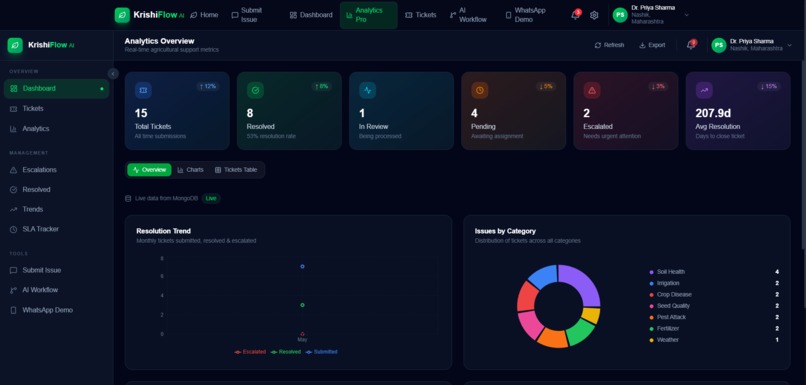This screenshot has height=385, width=806.
Task: Select Analytics Pro in top navigation
Action: [369, 15]
